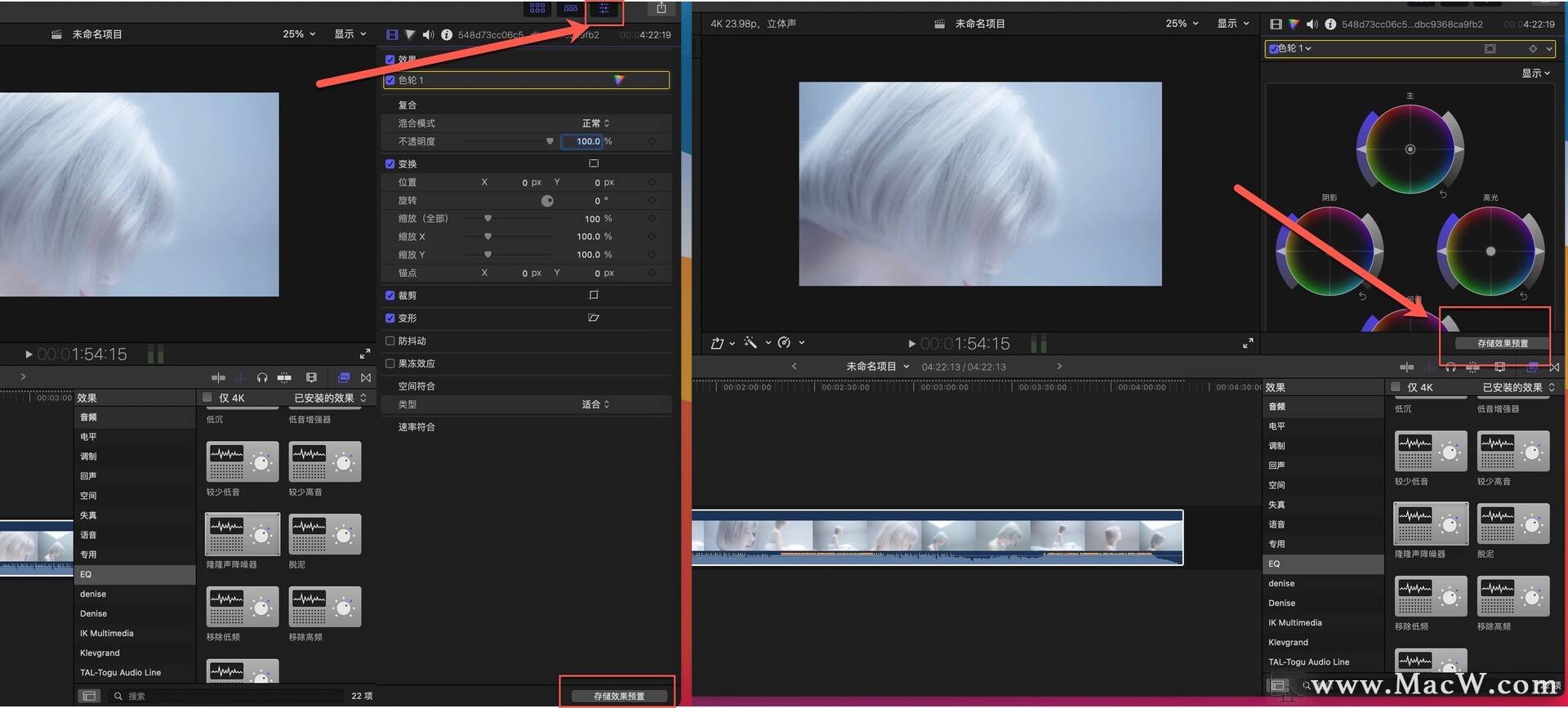Toggle skimming icon in left timeline toolbar
Screen dimensions: 1568x708
click(x=218, y=377)
